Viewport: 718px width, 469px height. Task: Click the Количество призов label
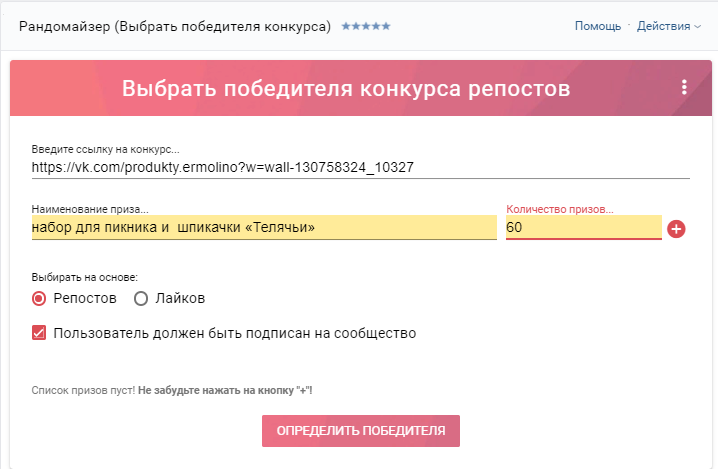pyautogui.click(x=560, y=209)
